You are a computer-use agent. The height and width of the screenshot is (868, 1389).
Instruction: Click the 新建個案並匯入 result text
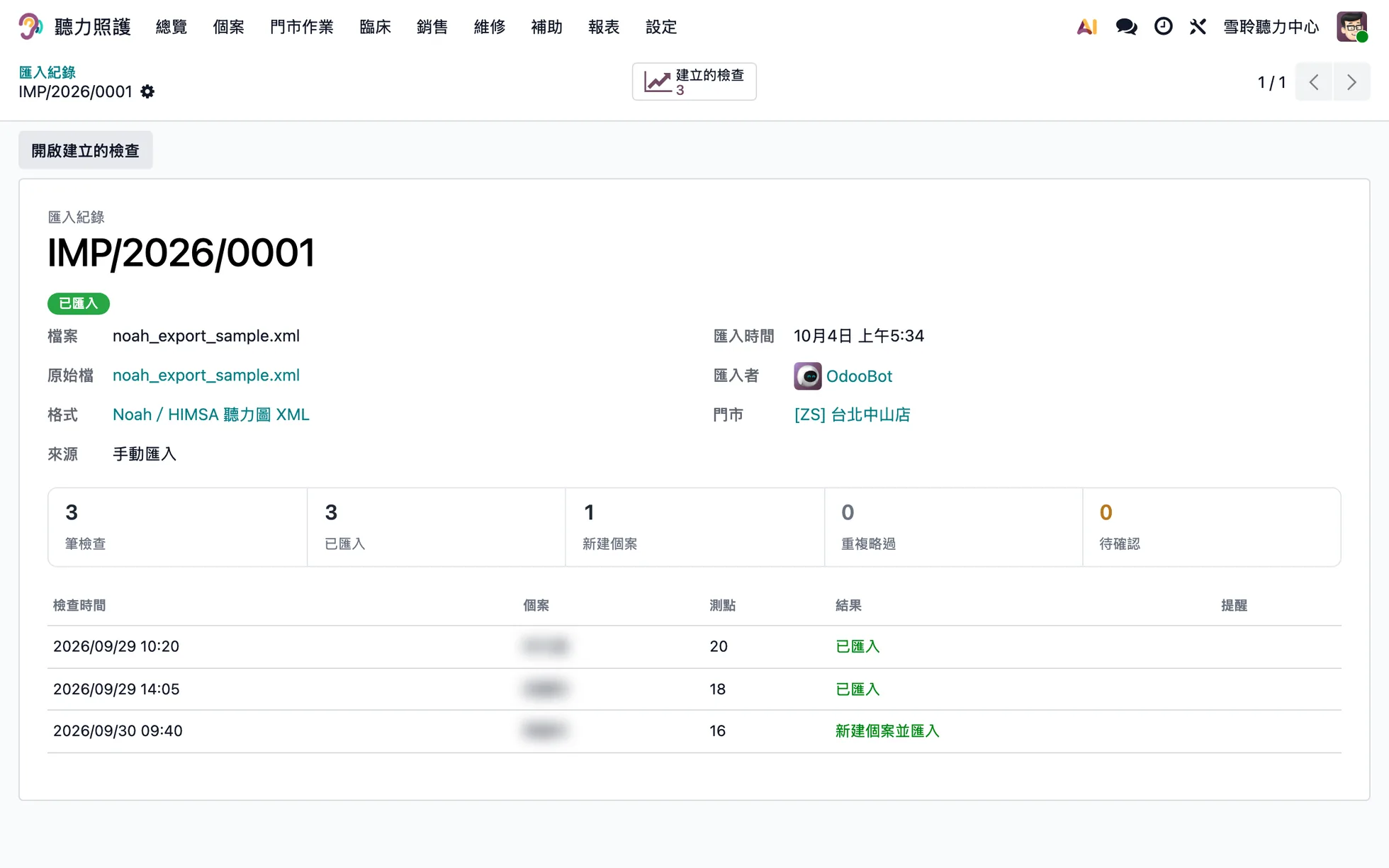point(887,731)
